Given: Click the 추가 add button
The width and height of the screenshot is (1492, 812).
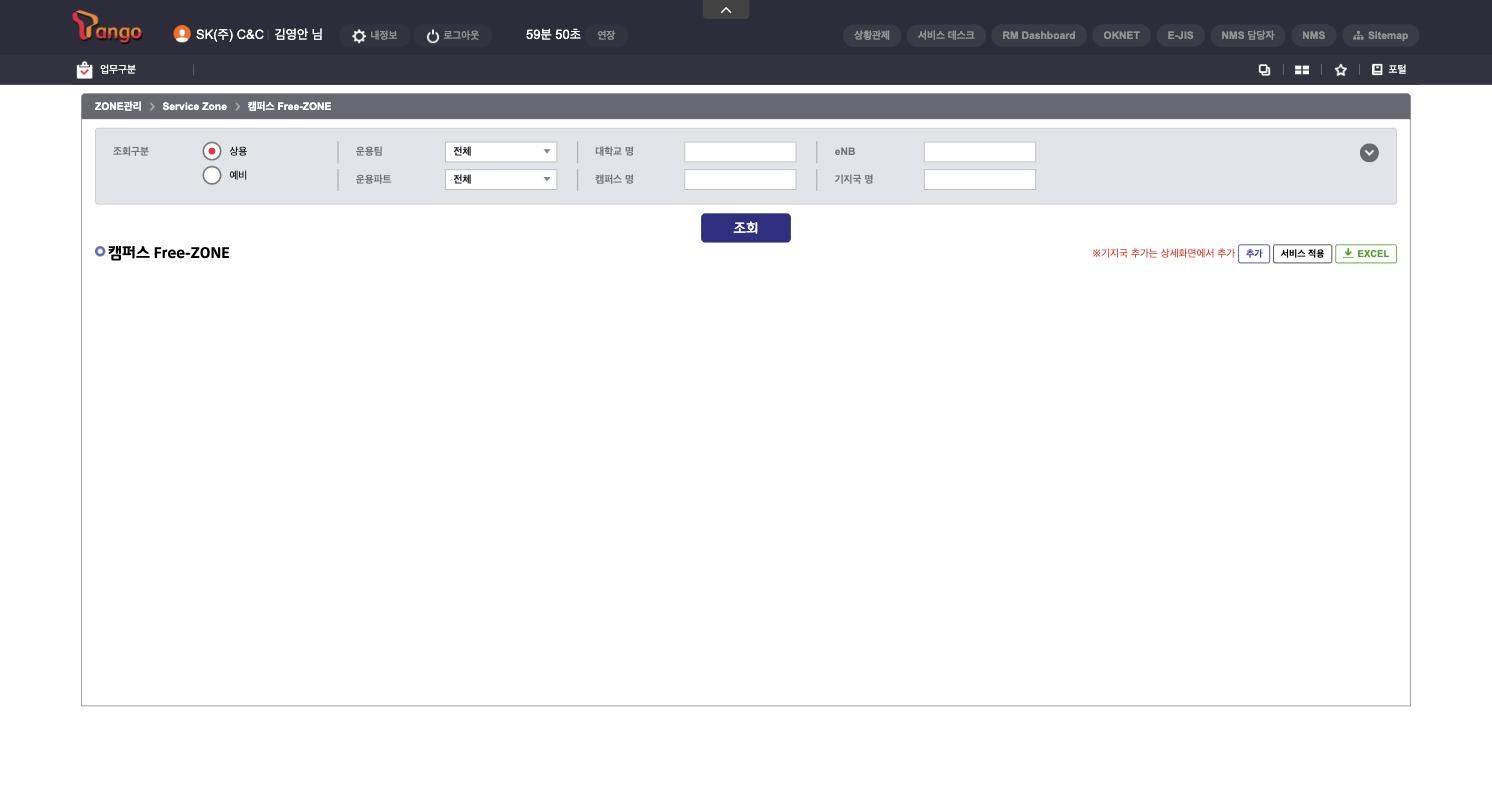Looking at the screenshot, I should pyautogui.click(x=1254, y=254).
